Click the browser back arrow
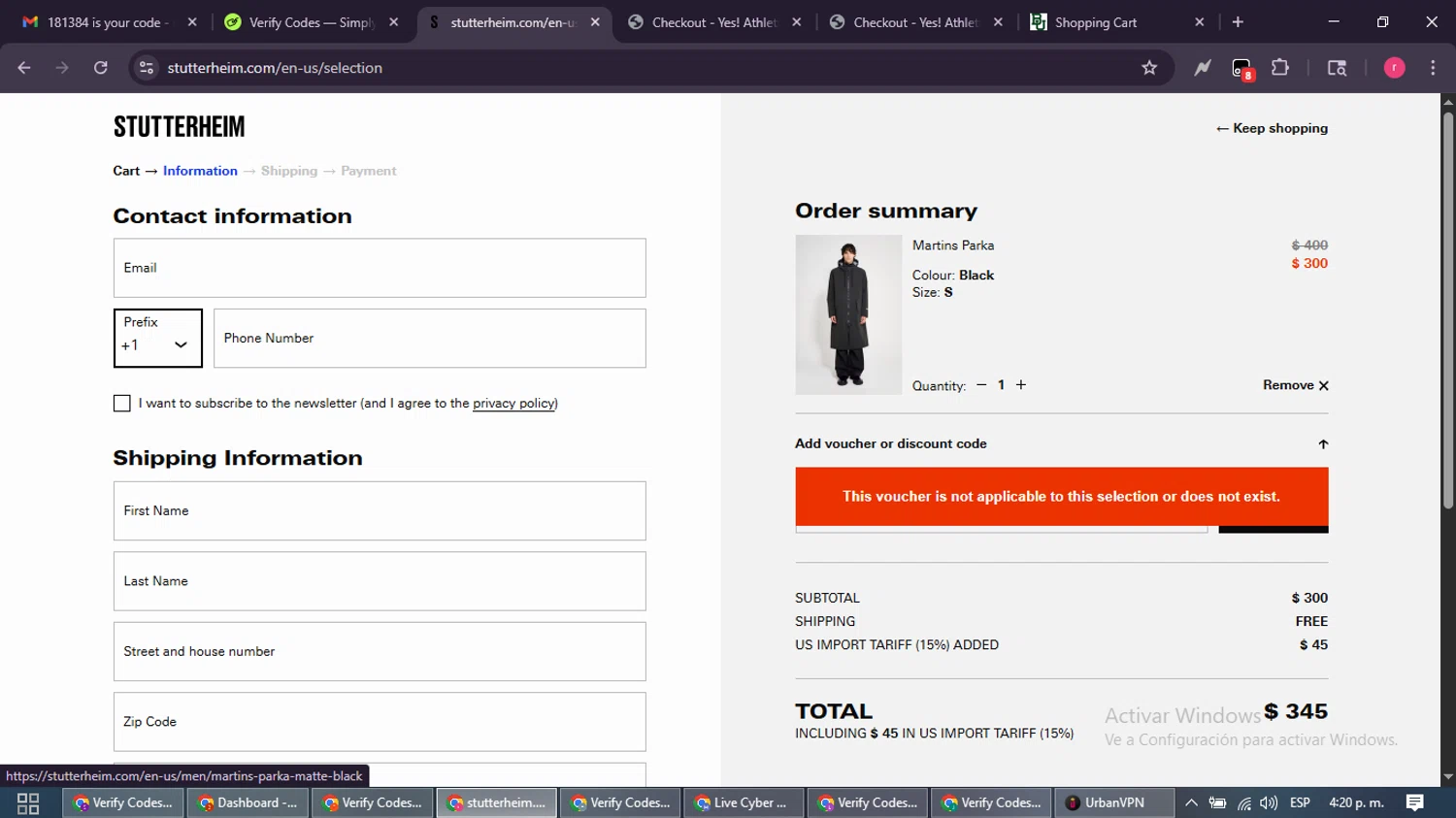This screenshot has height=818, width=1456. point(24,68)
